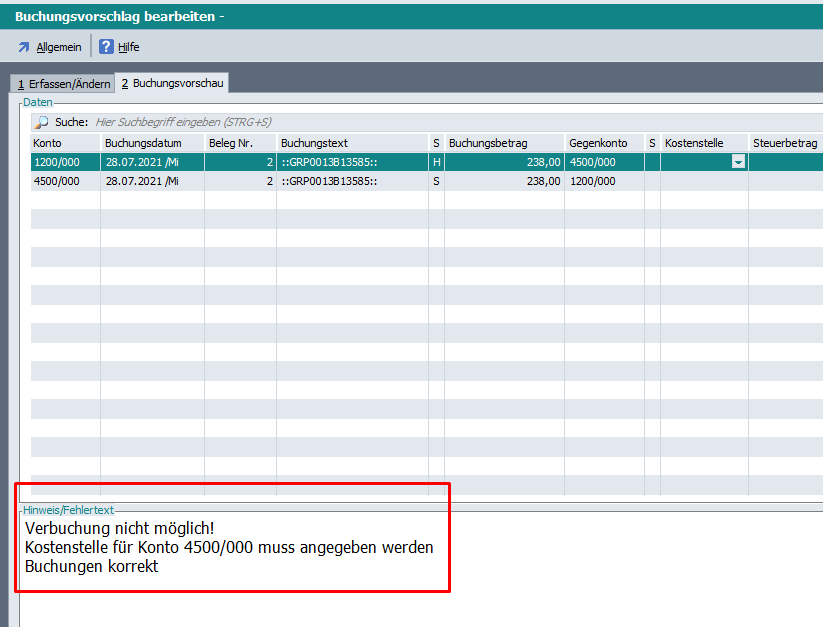The height and width of the screenshot is (627, 823).
Task: Click the Hilfe question mark icon
Action: click(x=106, y=47)
